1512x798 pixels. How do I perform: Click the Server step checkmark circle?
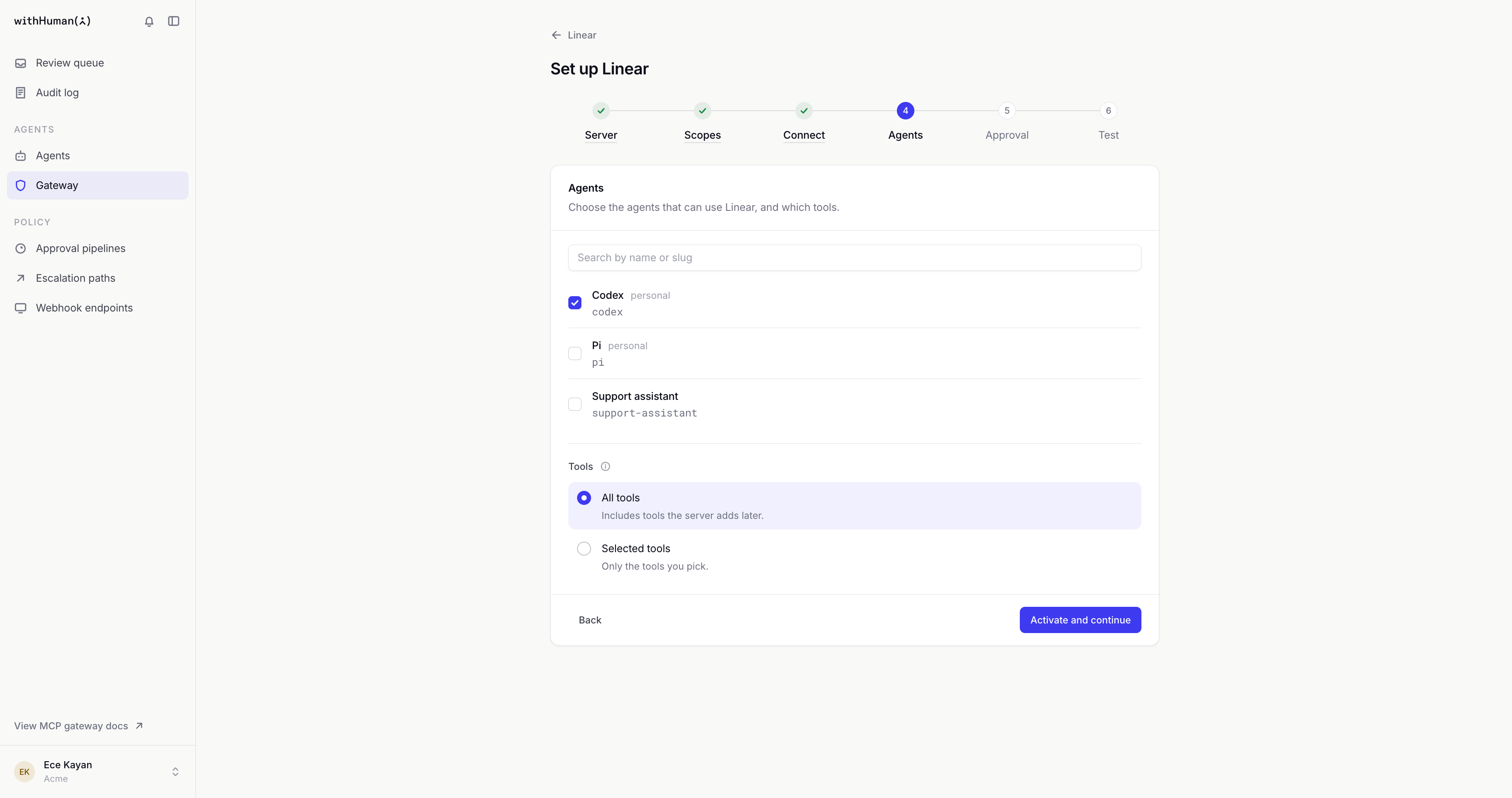click(x=601, y=111)
